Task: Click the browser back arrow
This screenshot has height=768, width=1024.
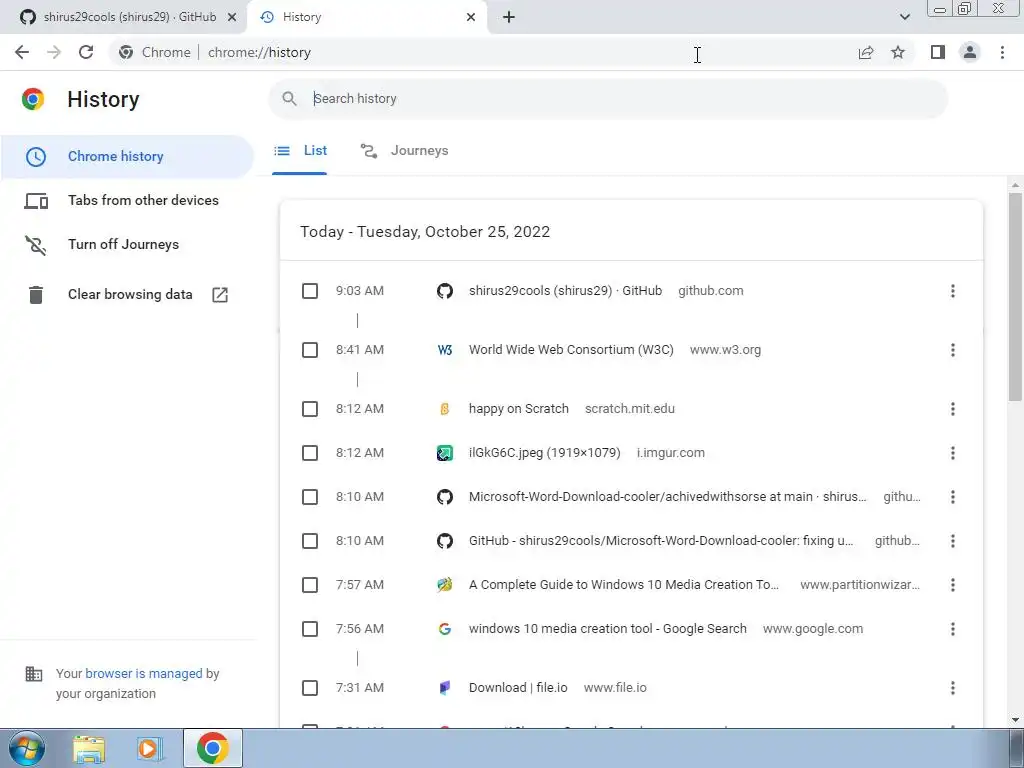Action: coord(22,52)
